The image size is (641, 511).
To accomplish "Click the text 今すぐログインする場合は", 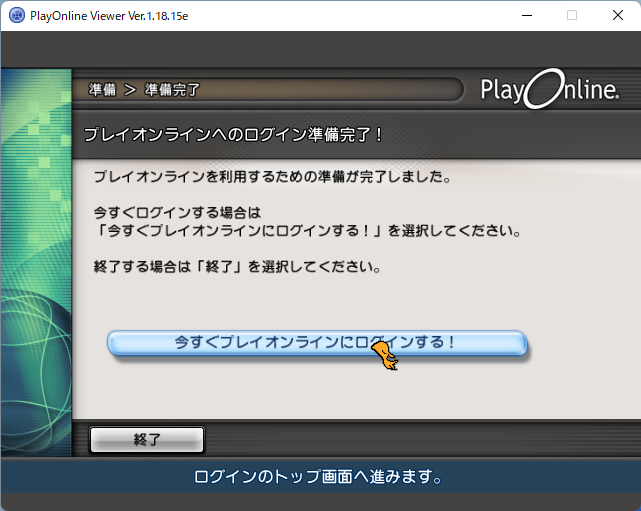I will point(177,213).
